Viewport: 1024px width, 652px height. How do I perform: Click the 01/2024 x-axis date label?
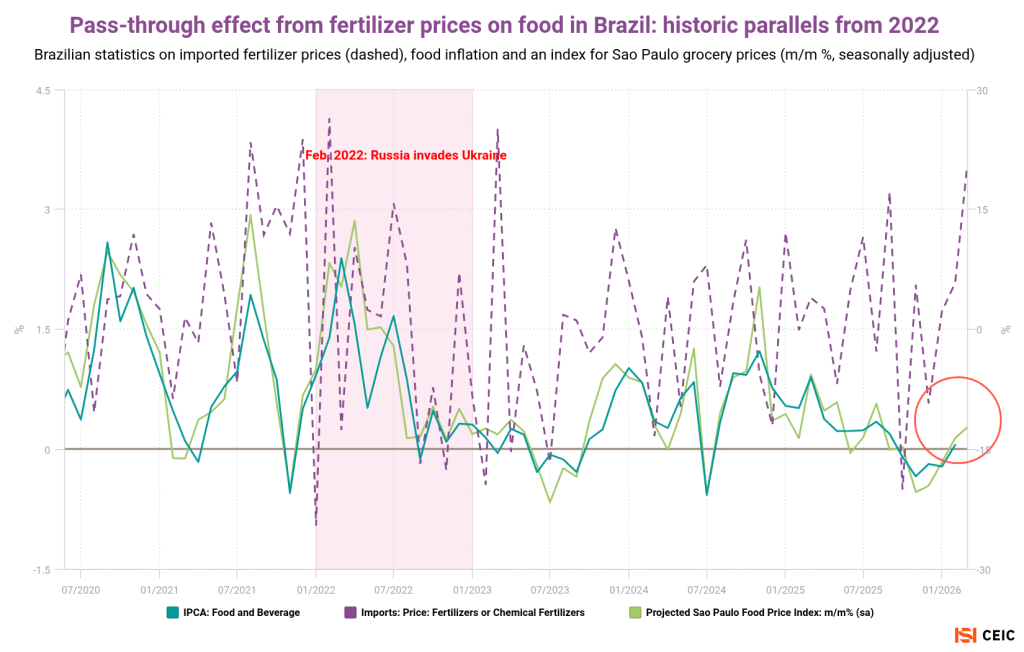(x=627, y=588)
